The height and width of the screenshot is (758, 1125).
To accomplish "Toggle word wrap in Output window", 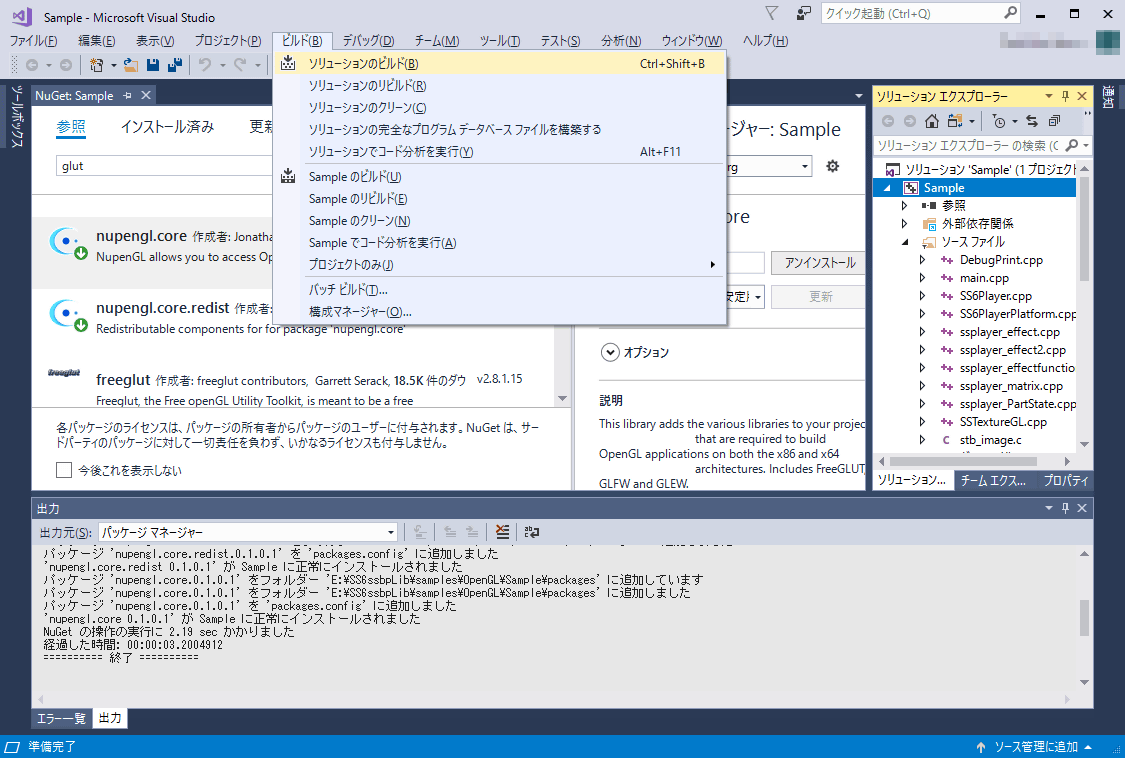I will click(x=532, y=532).
